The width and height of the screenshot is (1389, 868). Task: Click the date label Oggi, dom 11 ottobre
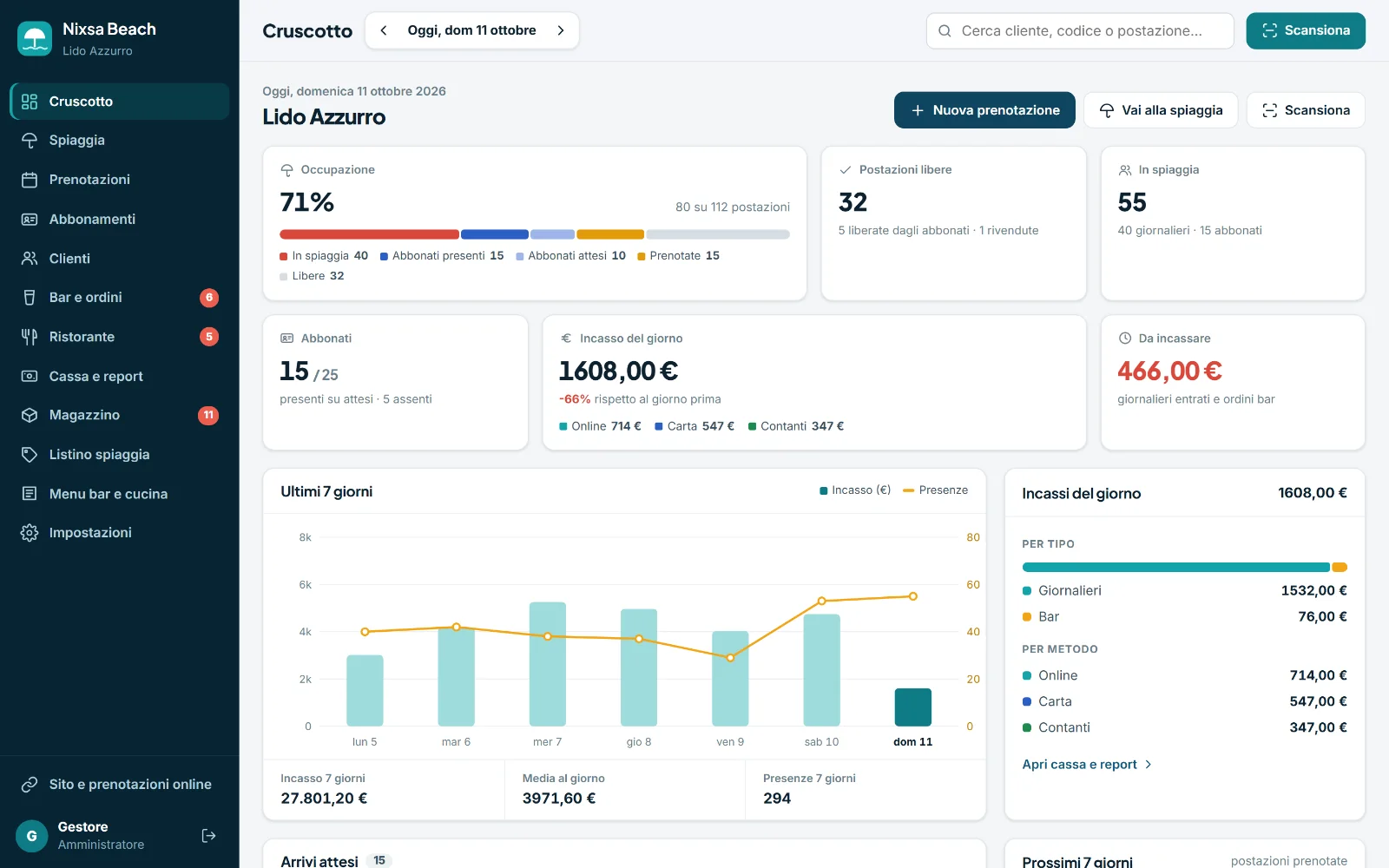pos(472,30)
